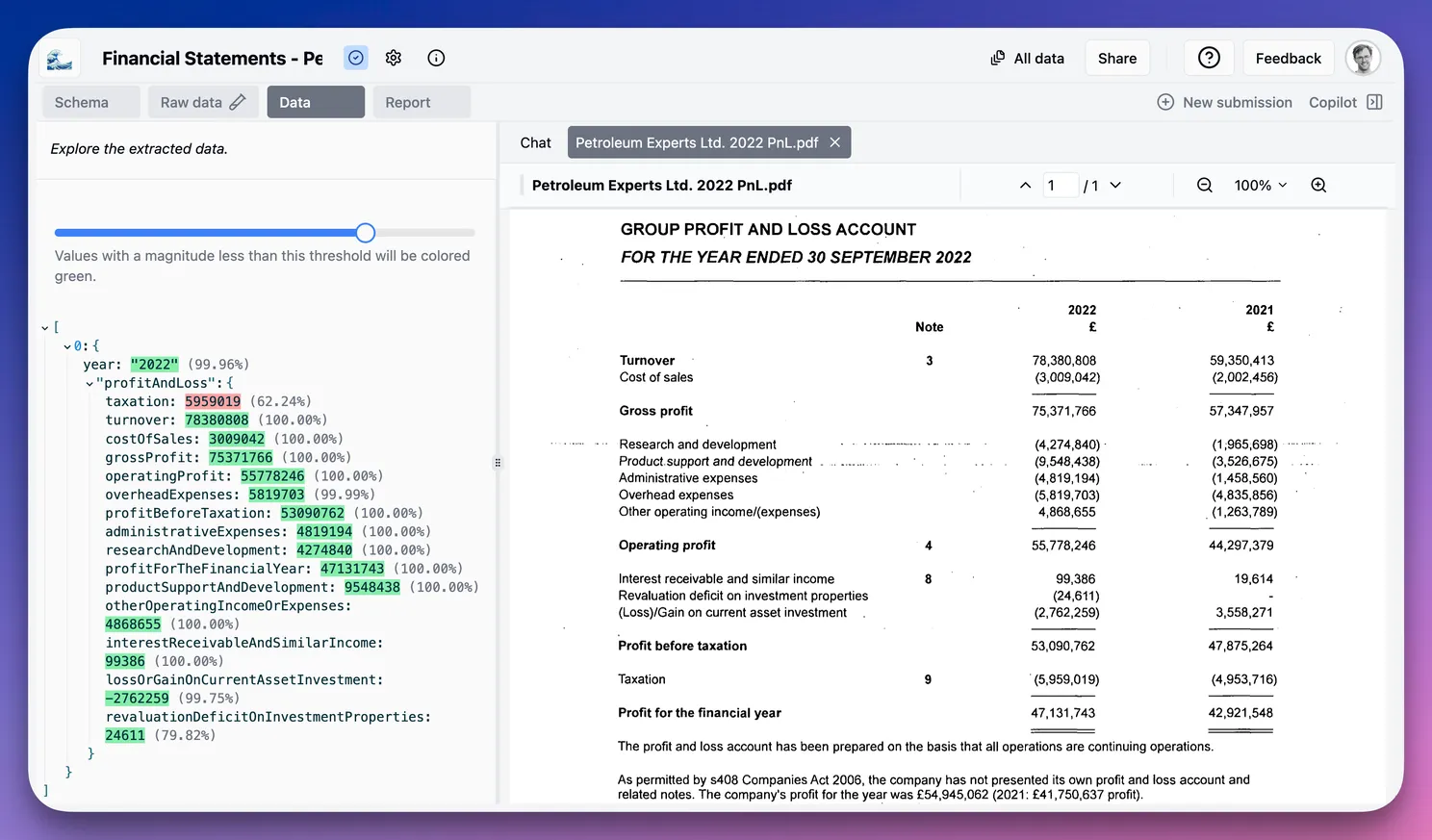Switch to the Raw data tab

point(203,102)
